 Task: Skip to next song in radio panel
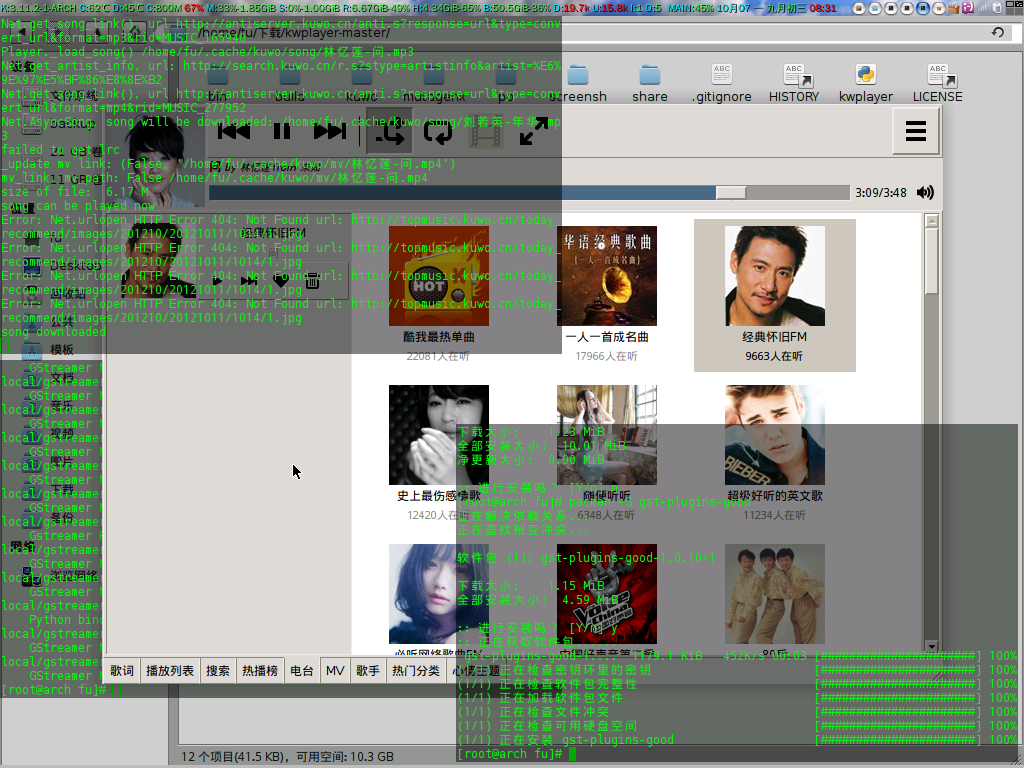pyautogui.click(x=249, y=281)
